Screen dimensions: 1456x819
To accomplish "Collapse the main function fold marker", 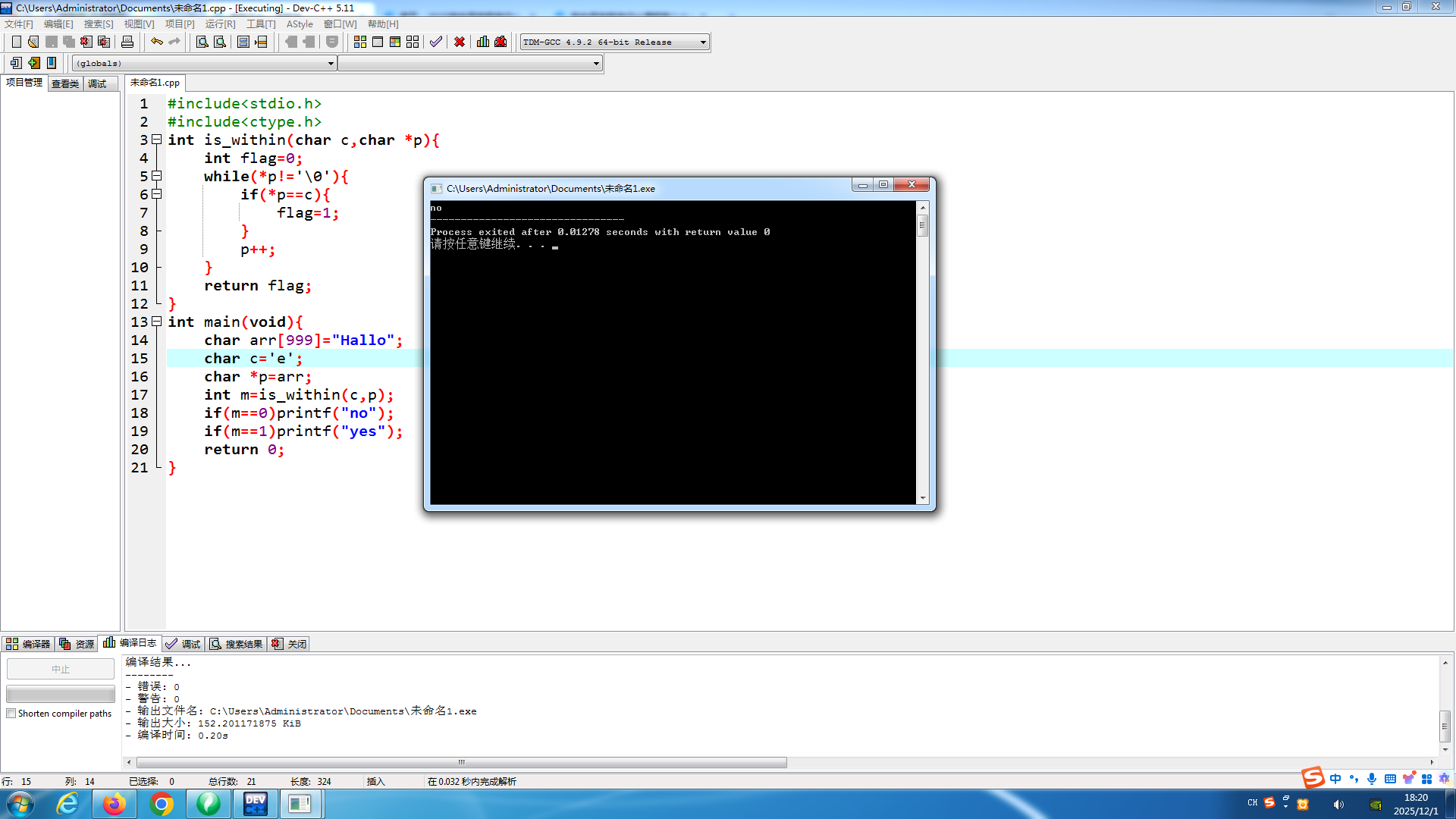I will click(x=157, y=322).
